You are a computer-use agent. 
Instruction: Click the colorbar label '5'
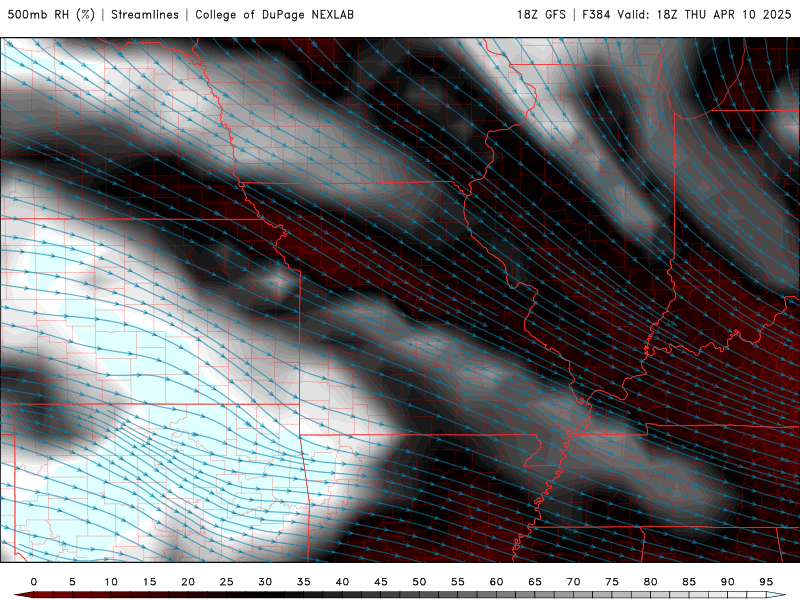(72, 582)
